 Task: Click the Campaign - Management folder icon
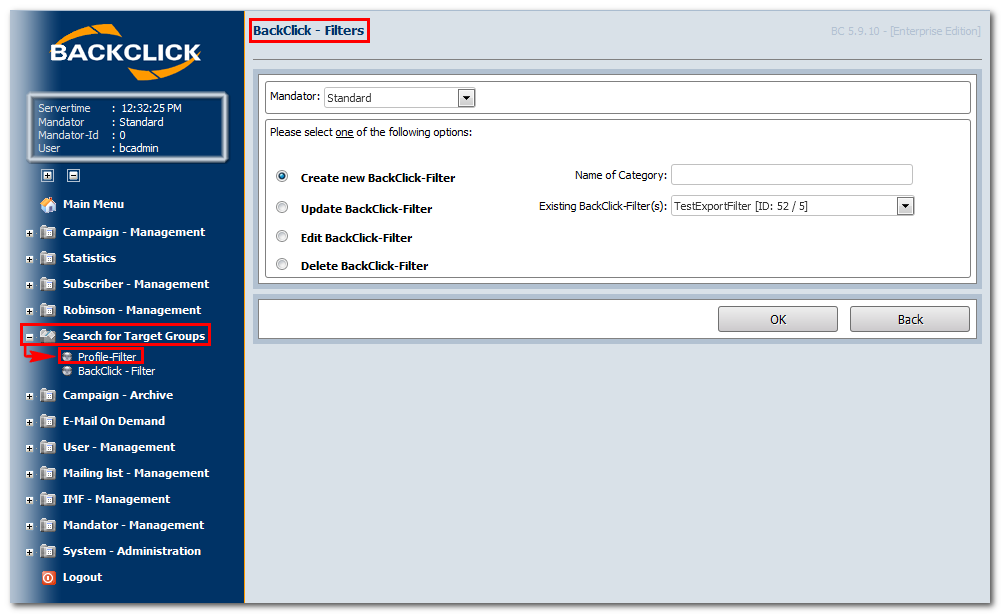(48, 232)
